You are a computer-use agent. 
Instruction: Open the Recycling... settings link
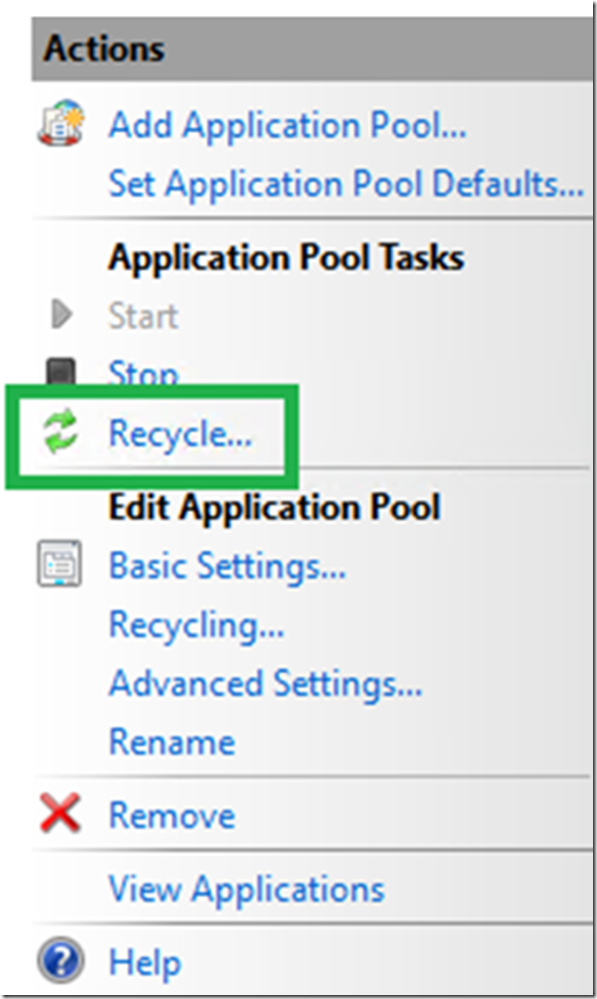click(196, 625)
